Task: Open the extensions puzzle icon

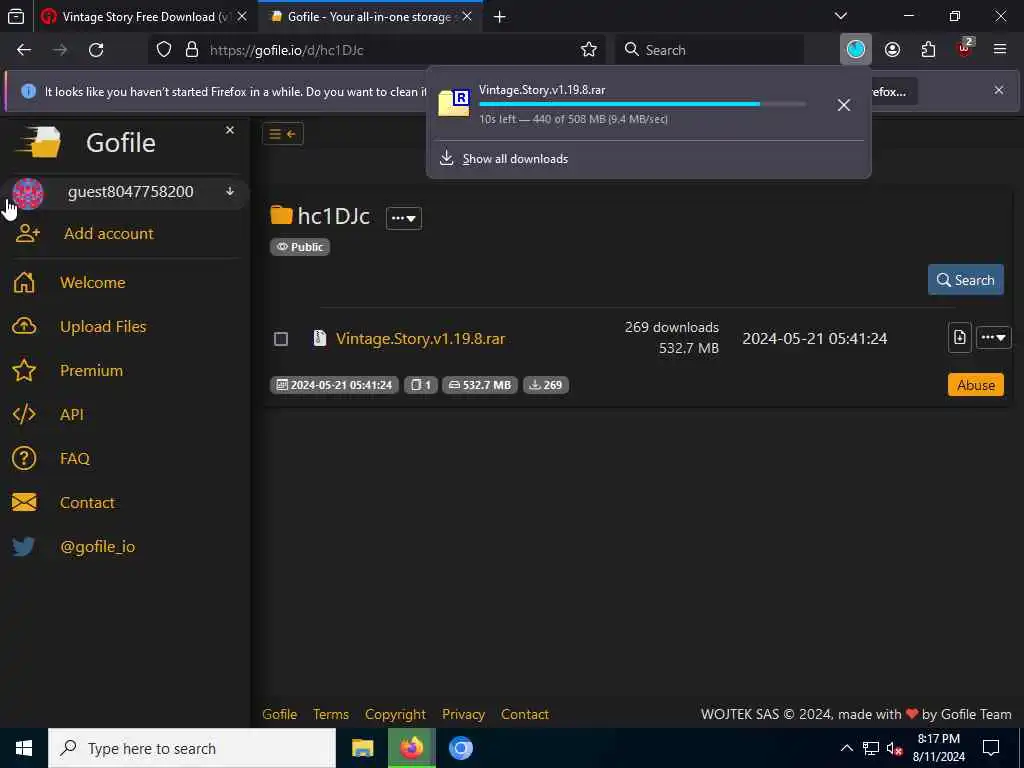Action: pos(928,50)
